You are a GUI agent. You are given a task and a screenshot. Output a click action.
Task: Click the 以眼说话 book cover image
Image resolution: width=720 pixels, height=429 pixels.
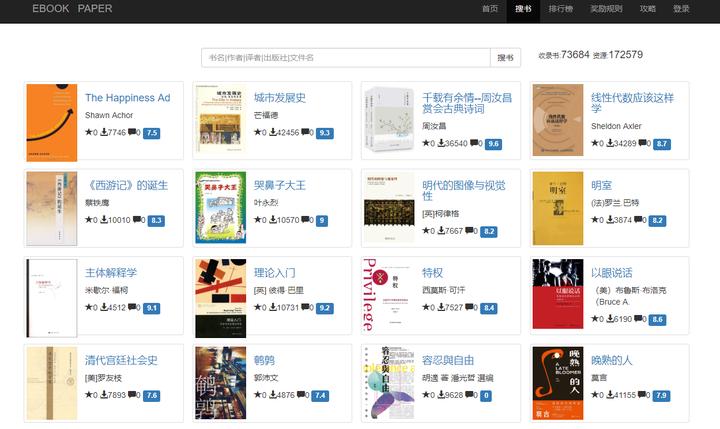(x=558, y=296)
